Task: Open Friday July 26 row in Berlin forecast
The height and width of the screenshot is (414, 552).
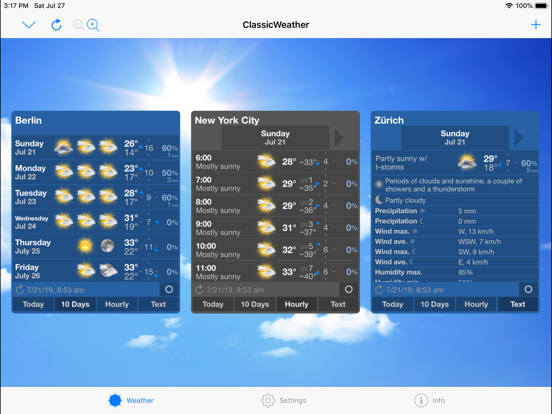Action: coord(96,271)
